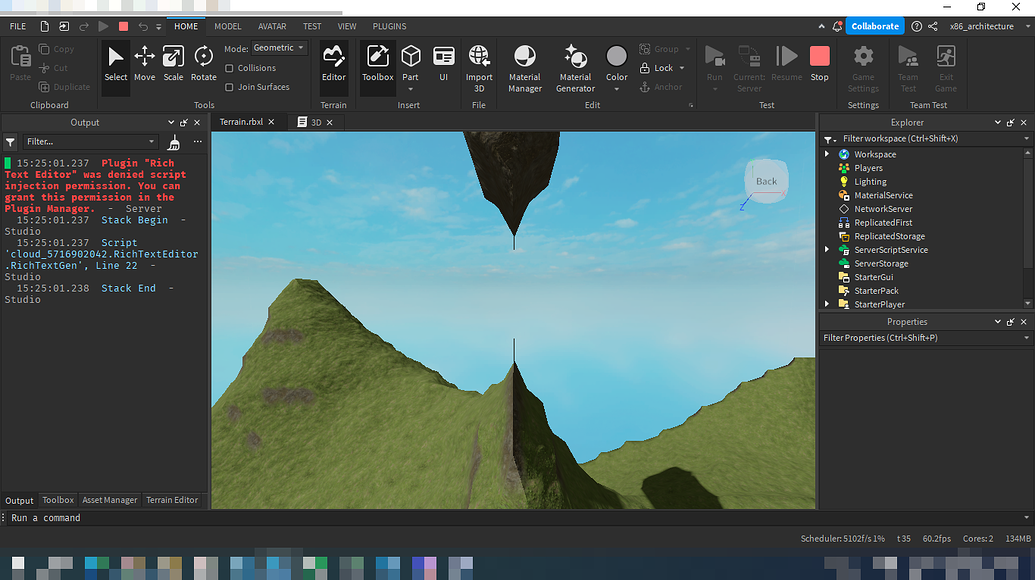
Task: Click the first Windows taskbar icon
Action: 18,564
